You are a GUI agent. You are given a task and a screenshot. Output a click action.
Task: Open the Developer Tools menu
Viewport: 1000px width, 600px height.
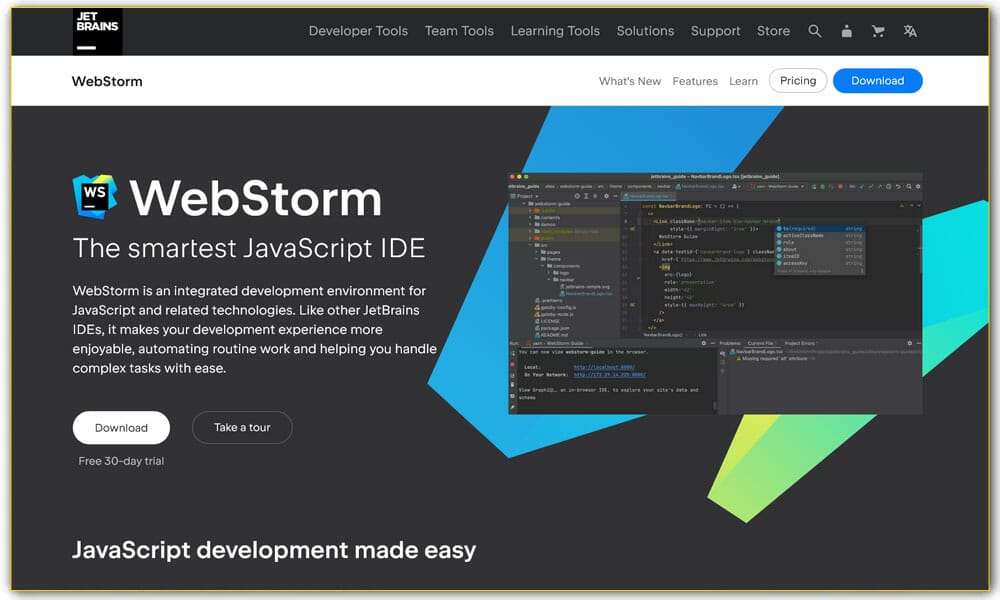click(358, 31)
